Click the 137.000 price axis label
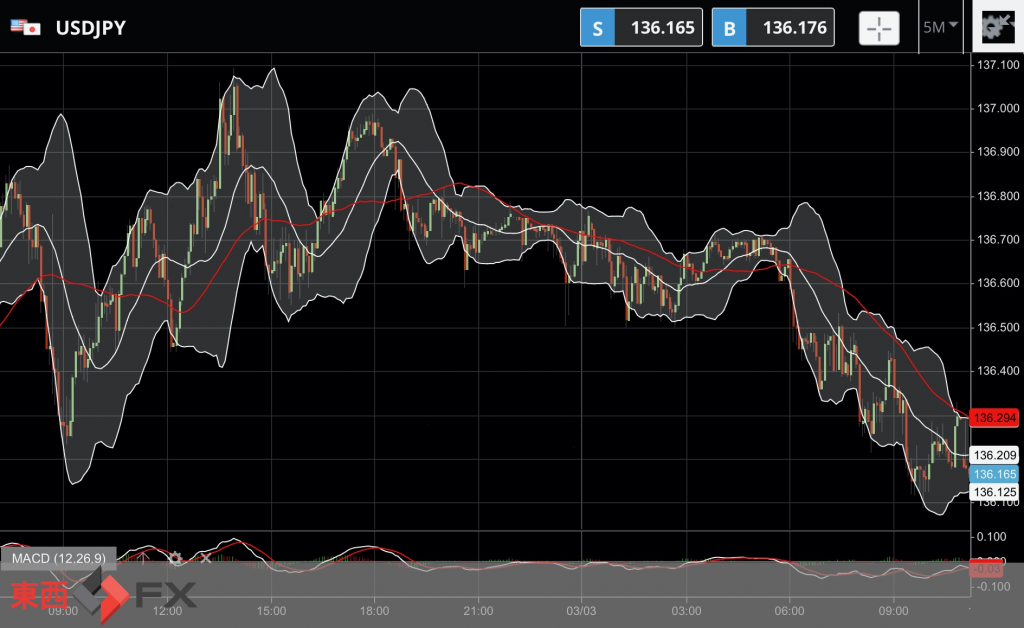The height and width of the screenshot is (628, 1024). [997, 108]
